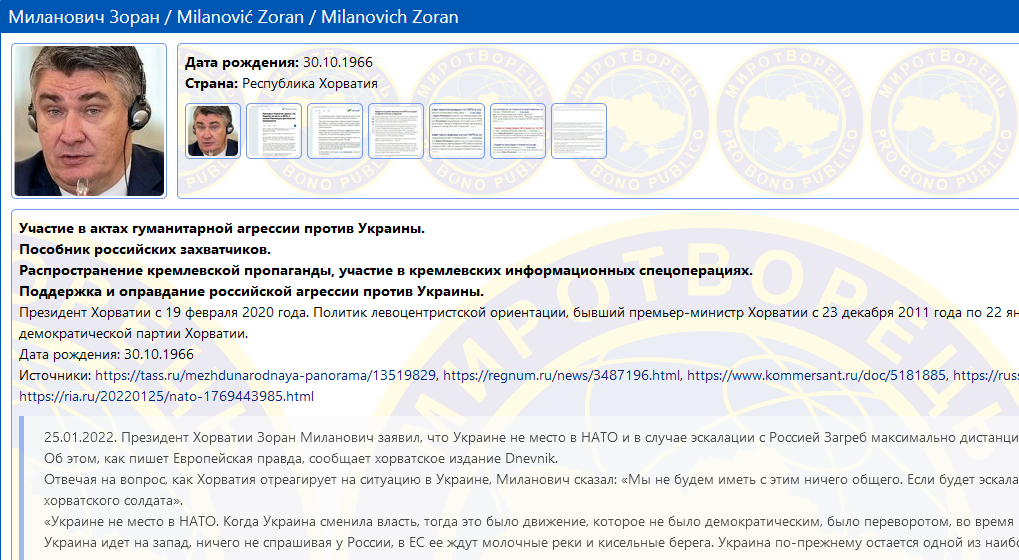This screenshot has width=1019, height=560.
Task: Click the truncated https://rus source link
Action: [984, 376]
